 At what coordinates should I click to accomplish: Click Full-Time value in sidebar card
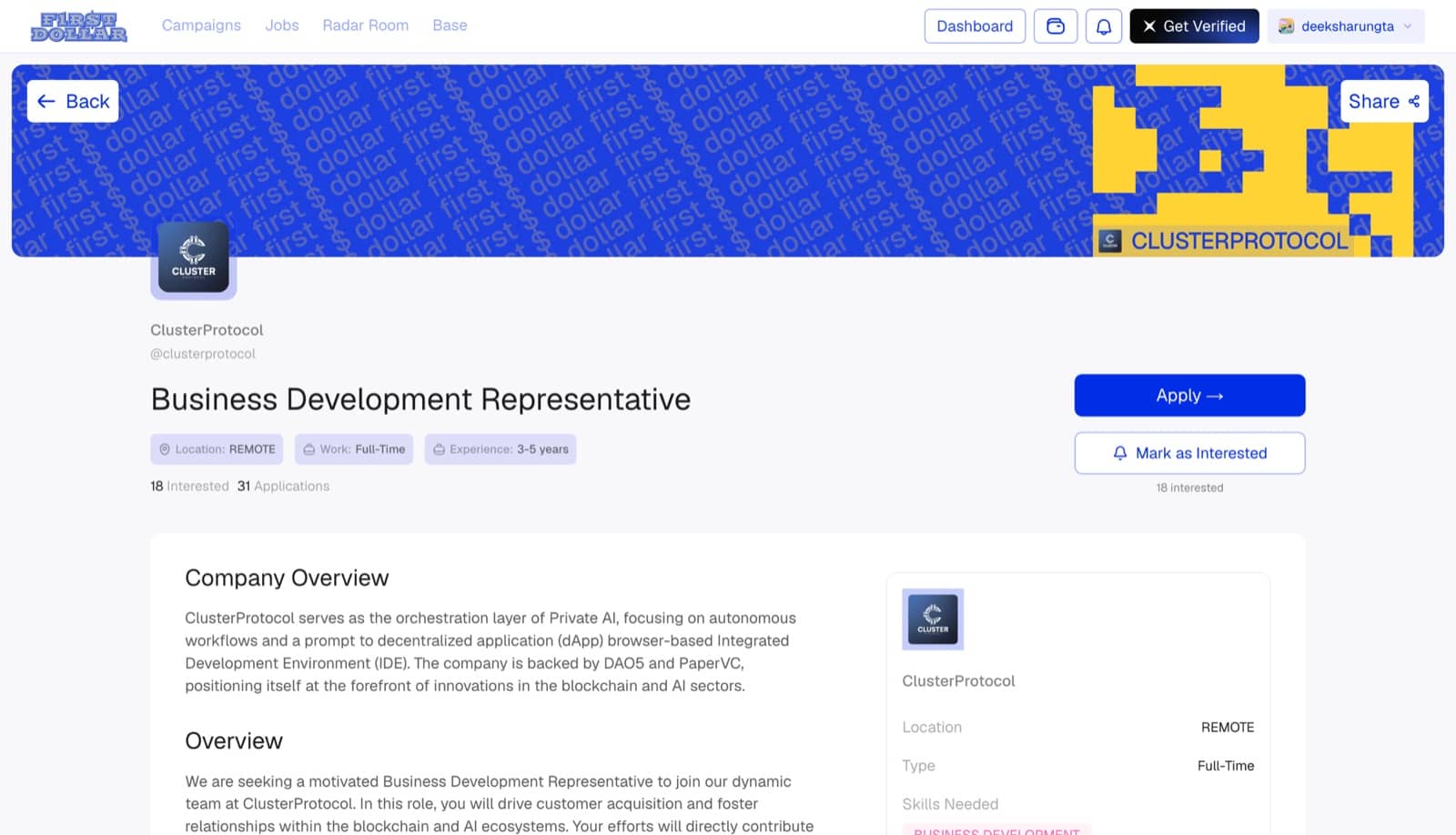tap(1226, 766)
